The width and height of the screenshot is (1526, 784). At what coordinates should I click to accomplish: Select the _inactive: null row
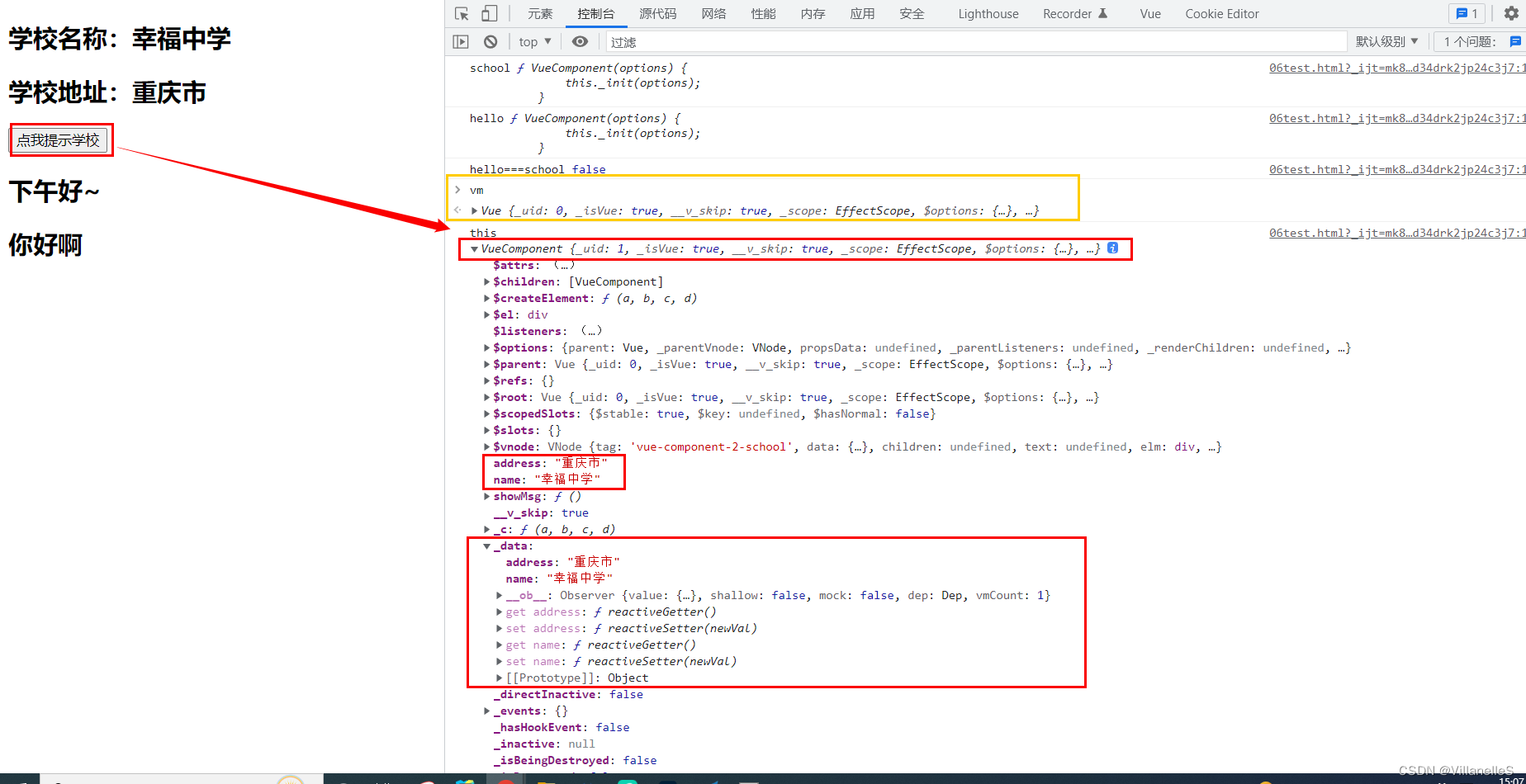tap(544, 744)
